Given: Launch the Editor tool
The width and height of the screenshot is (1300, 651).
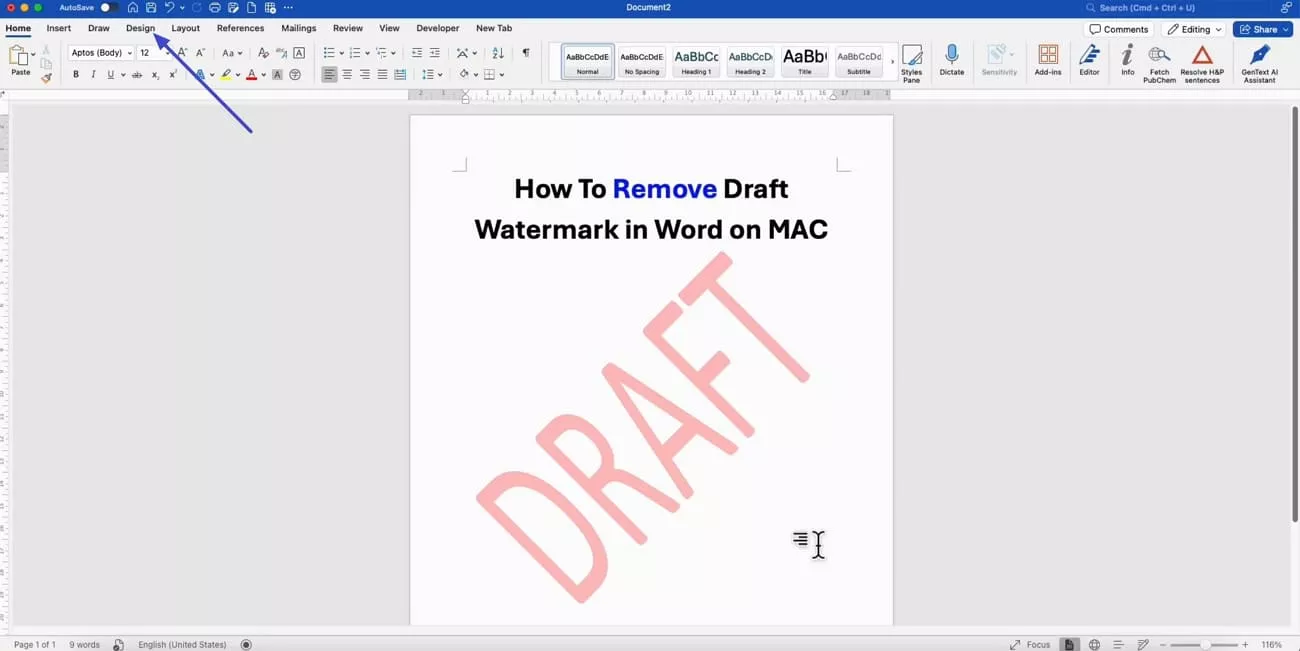Looking at the screenshot, I should [1089, 62].
